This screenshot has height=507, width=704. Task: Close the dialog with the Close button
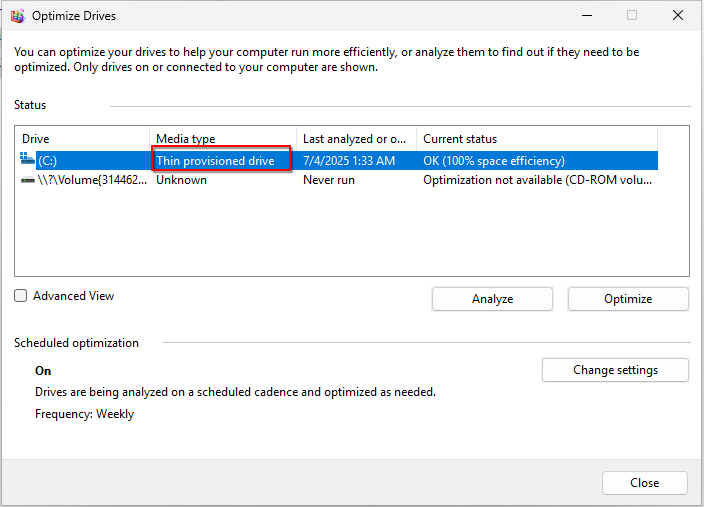(x=644, y=483)
